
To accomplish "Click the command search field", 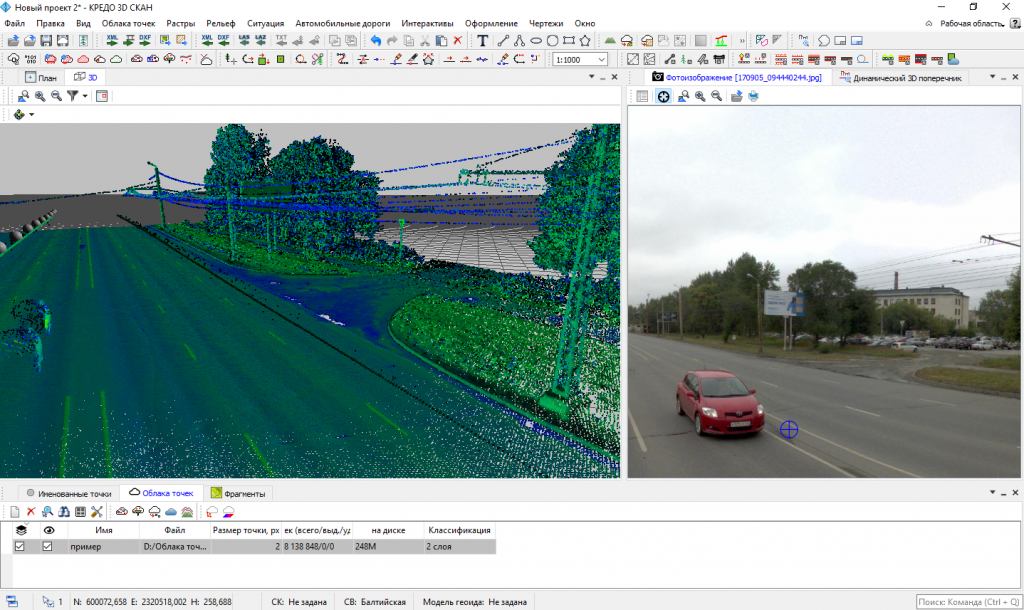I will (966, 601).
